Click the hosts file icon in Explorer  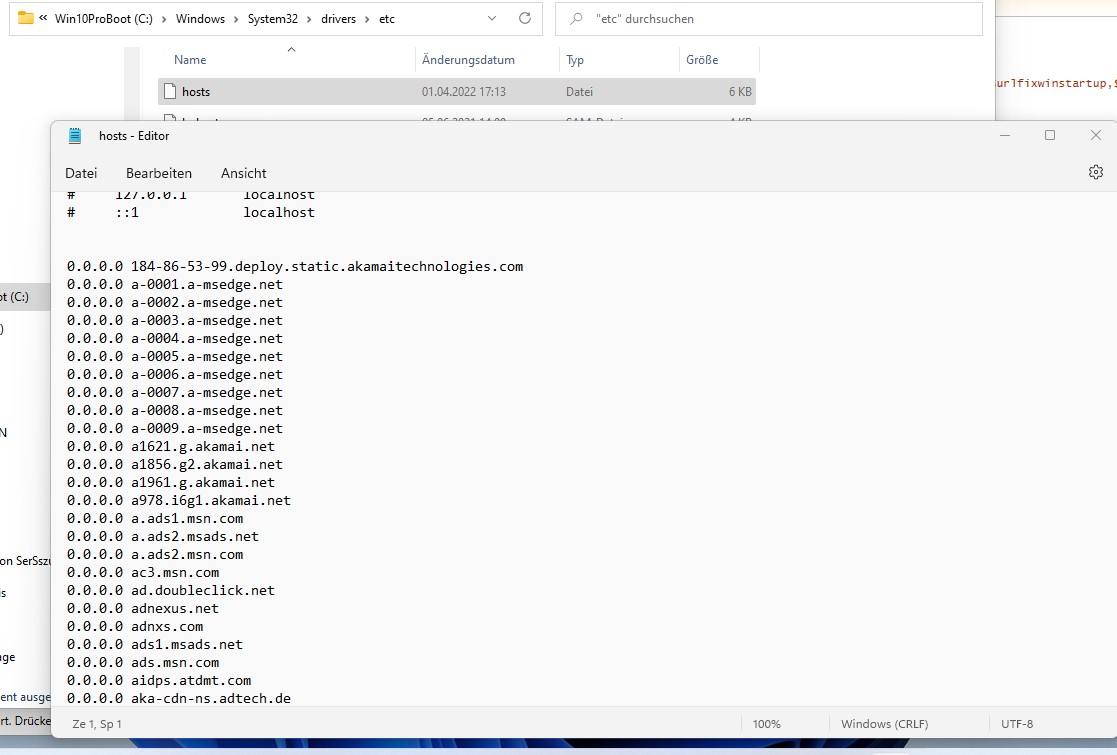[x=170, y=91]
